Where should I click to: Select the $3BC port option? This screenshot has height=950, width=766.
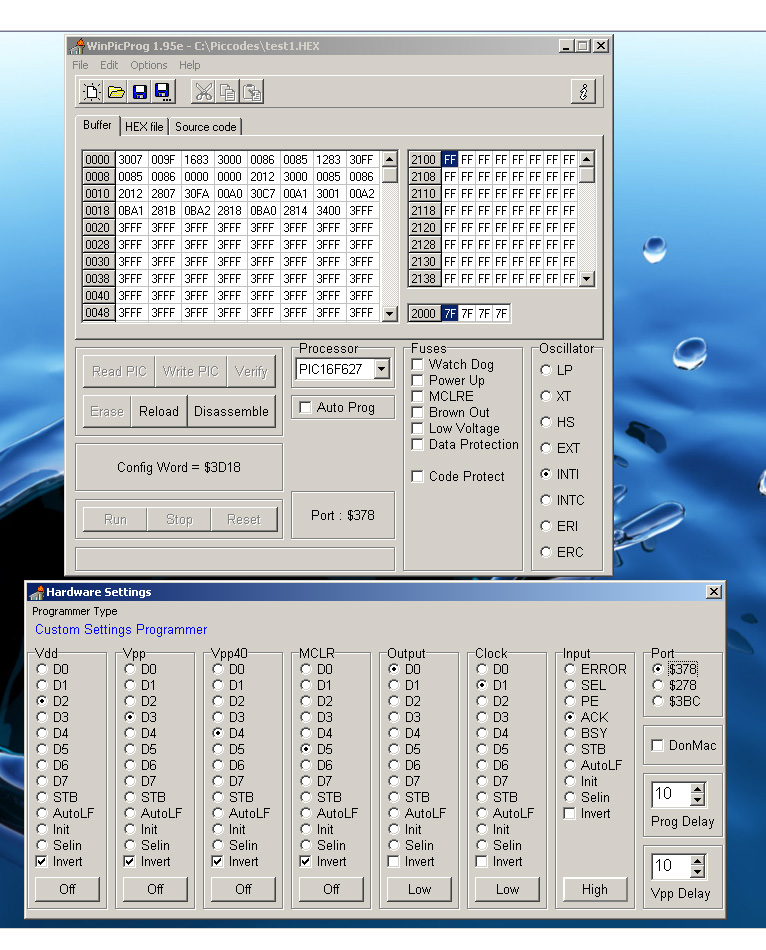(676, 702)
